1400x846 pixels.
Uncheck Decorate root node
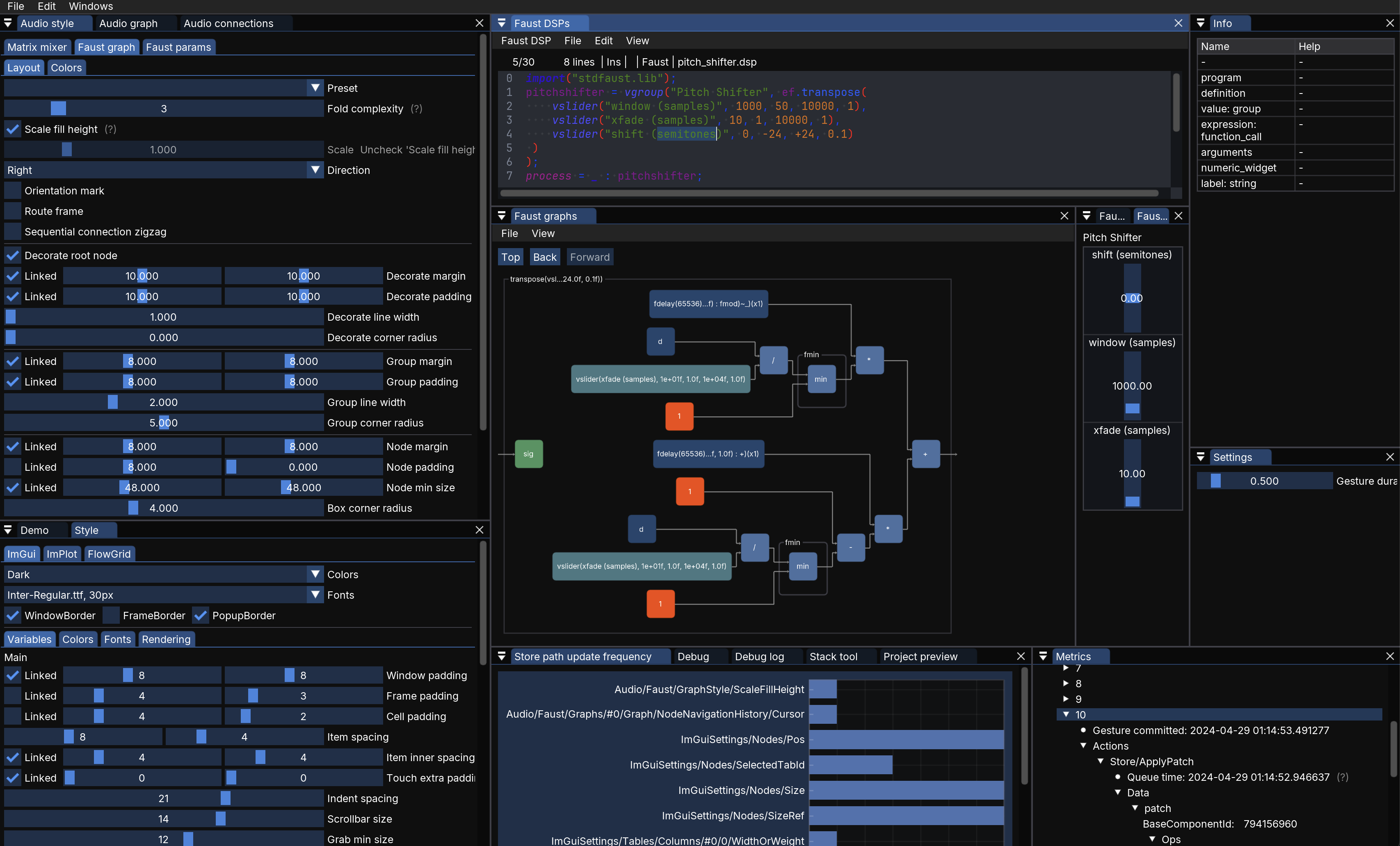pyautogui.click(x=12, y=255)
